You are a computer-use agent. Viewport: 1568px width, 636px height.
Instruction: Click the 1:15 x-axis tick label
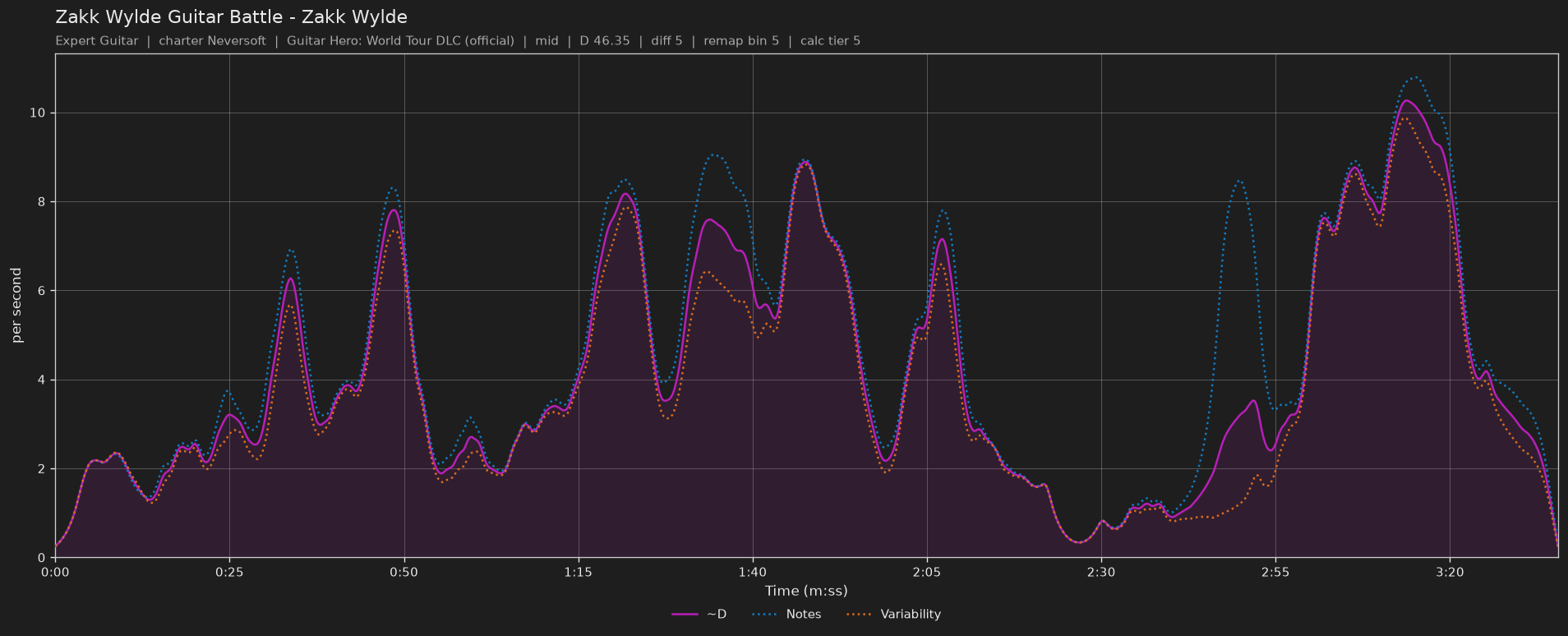click(x=578, y=573)
